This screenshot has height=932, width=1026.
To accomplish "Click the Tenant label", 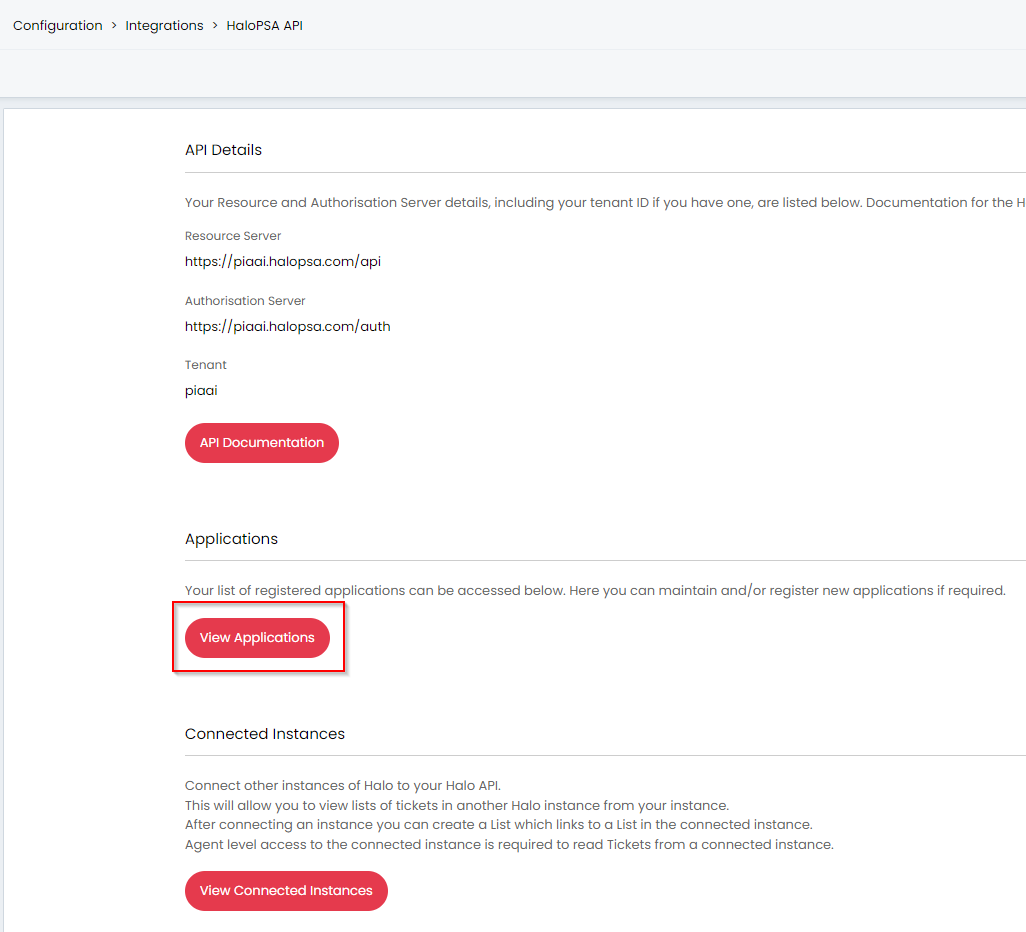I will pos(205,365).
